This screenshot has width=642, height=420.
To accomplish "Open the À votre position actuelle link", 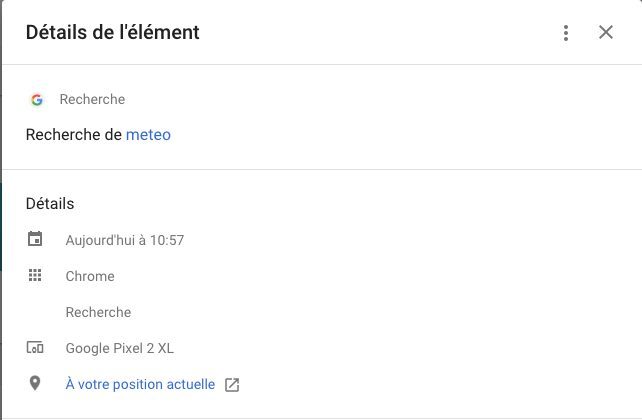I will tap(140, 384).
